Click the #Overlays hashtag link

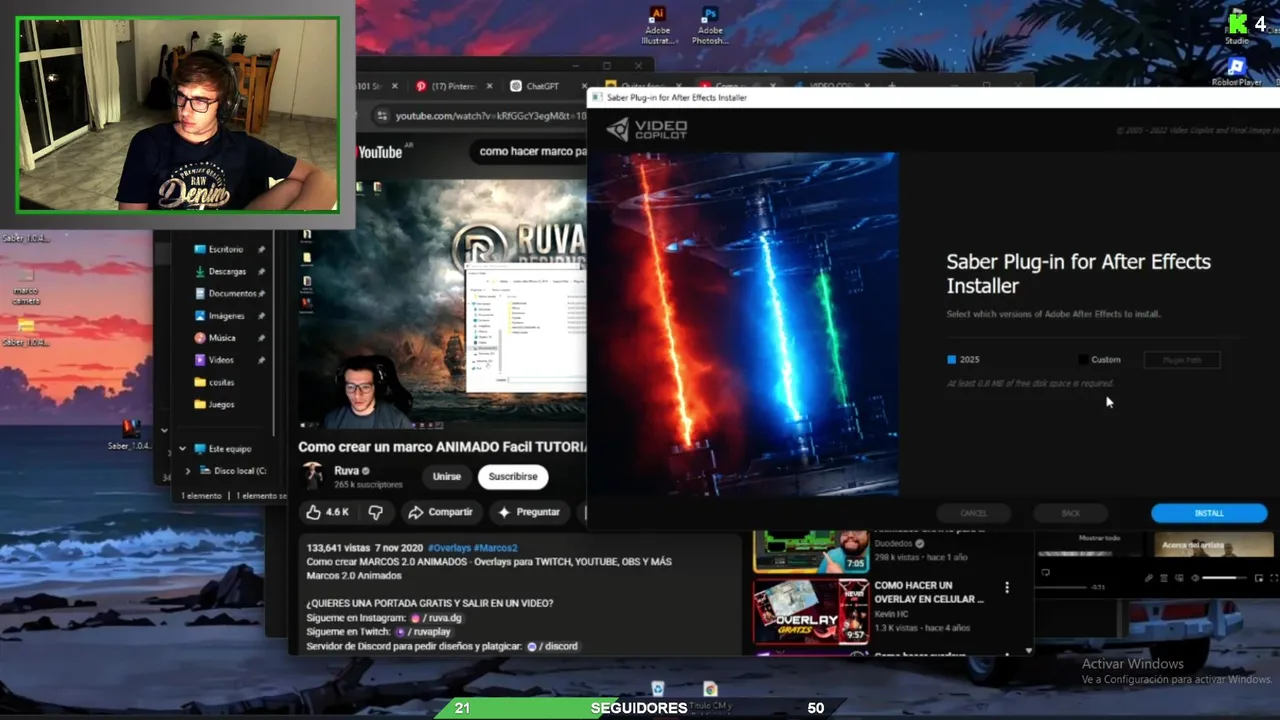click(x=449, y=548)
